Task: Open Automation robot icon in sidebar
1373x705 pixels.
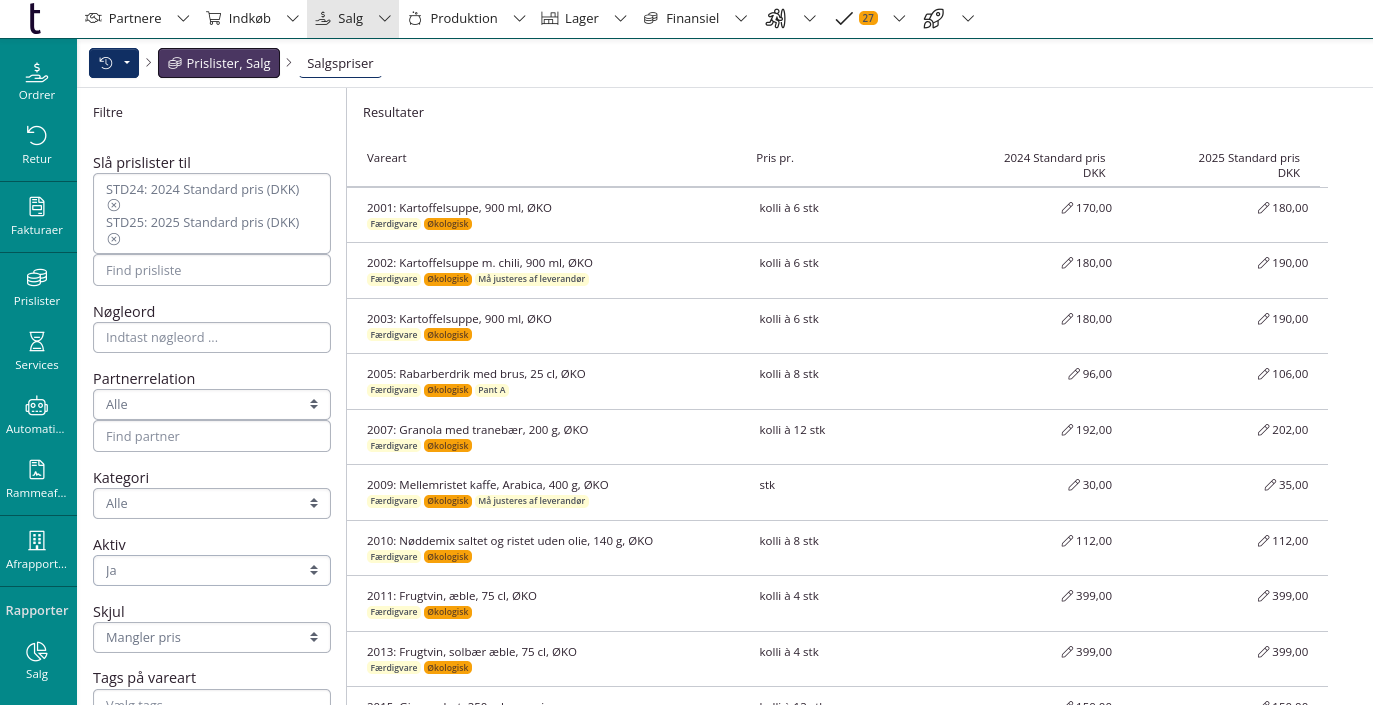Action: (37, 416)
